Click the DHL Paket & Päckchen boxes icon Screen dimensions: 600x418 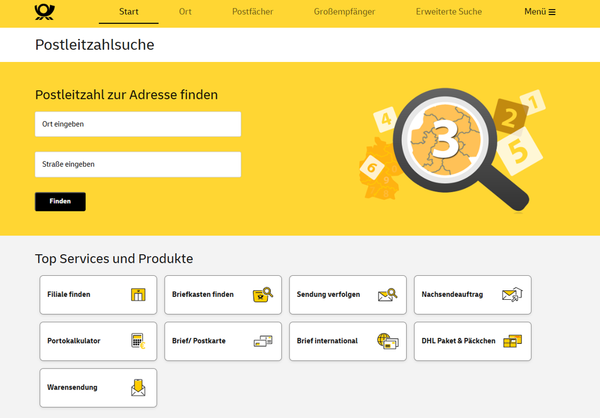[512, 341]
